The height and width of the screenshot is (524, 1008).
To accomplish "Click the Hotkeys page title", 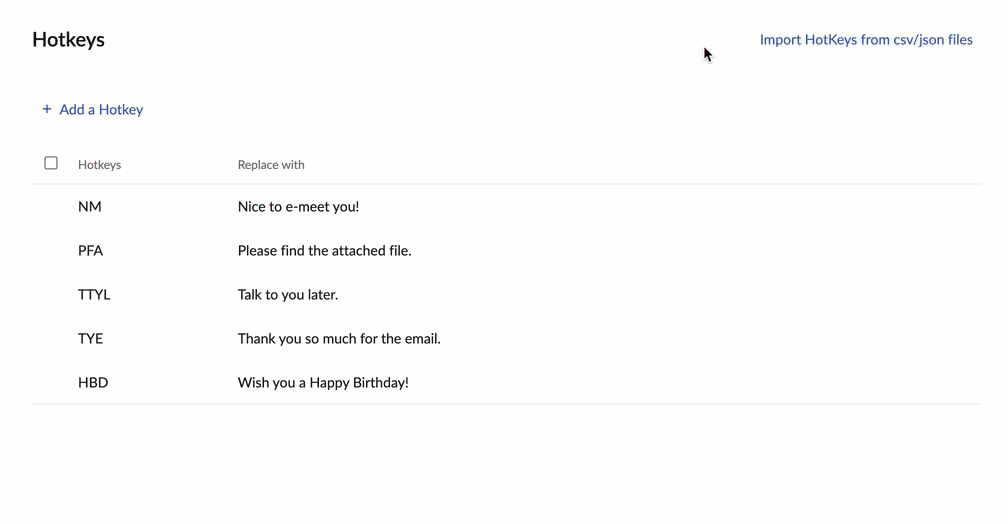I will click(68, 39).
